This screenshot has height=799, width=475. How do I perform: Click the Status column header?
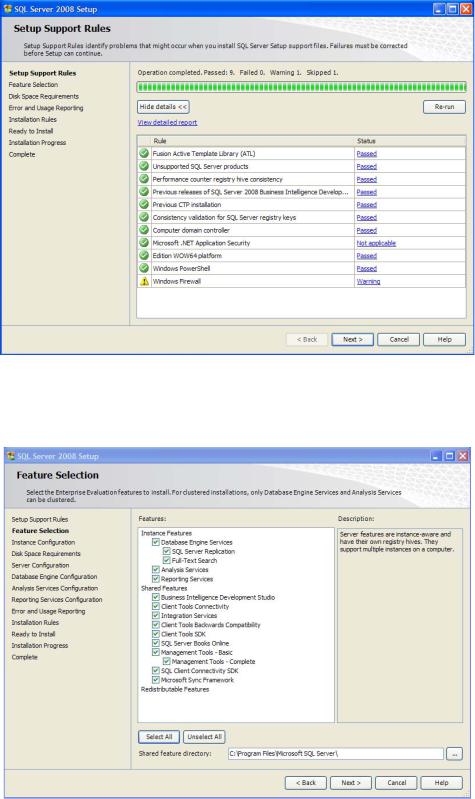[x=410, y=141]
